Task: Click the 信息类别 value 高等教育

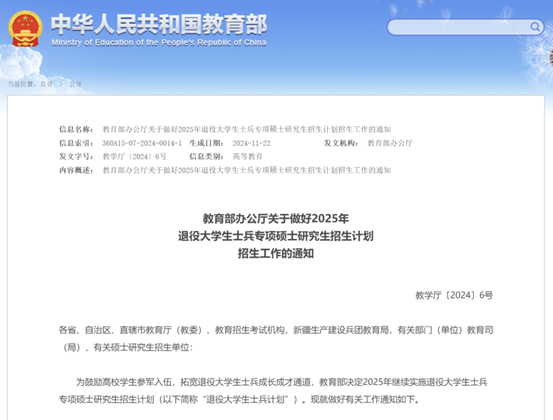Action: coord(247,157)
